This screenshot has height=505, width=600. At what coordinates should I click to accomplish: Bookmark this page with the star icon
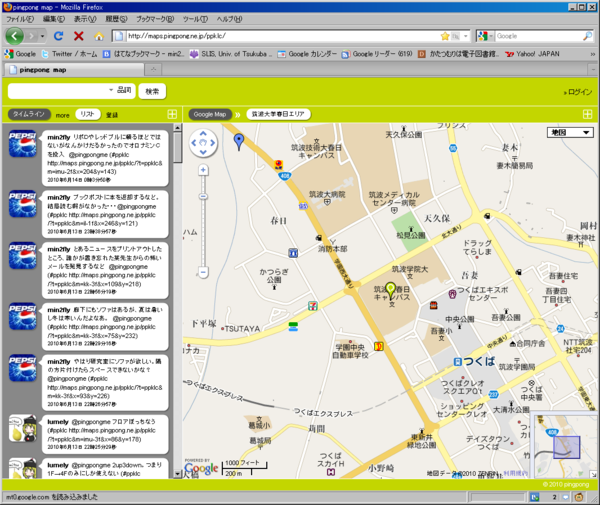(445, 36)
